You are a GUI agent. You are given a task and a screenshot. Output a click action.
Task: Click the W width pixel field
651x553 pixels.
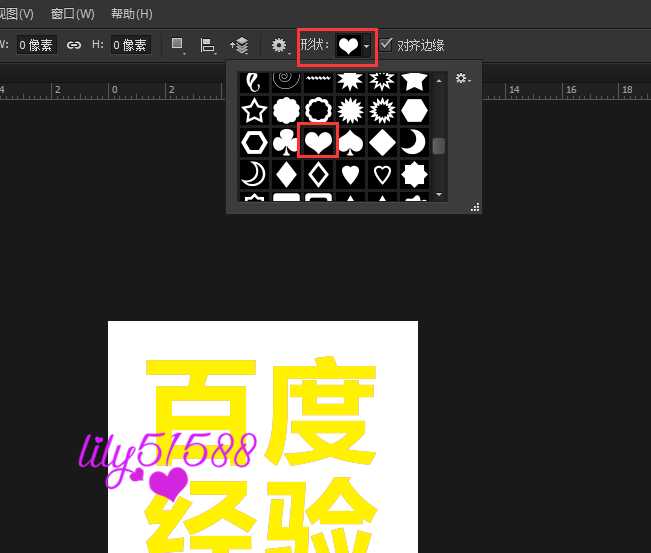point(36,45)
